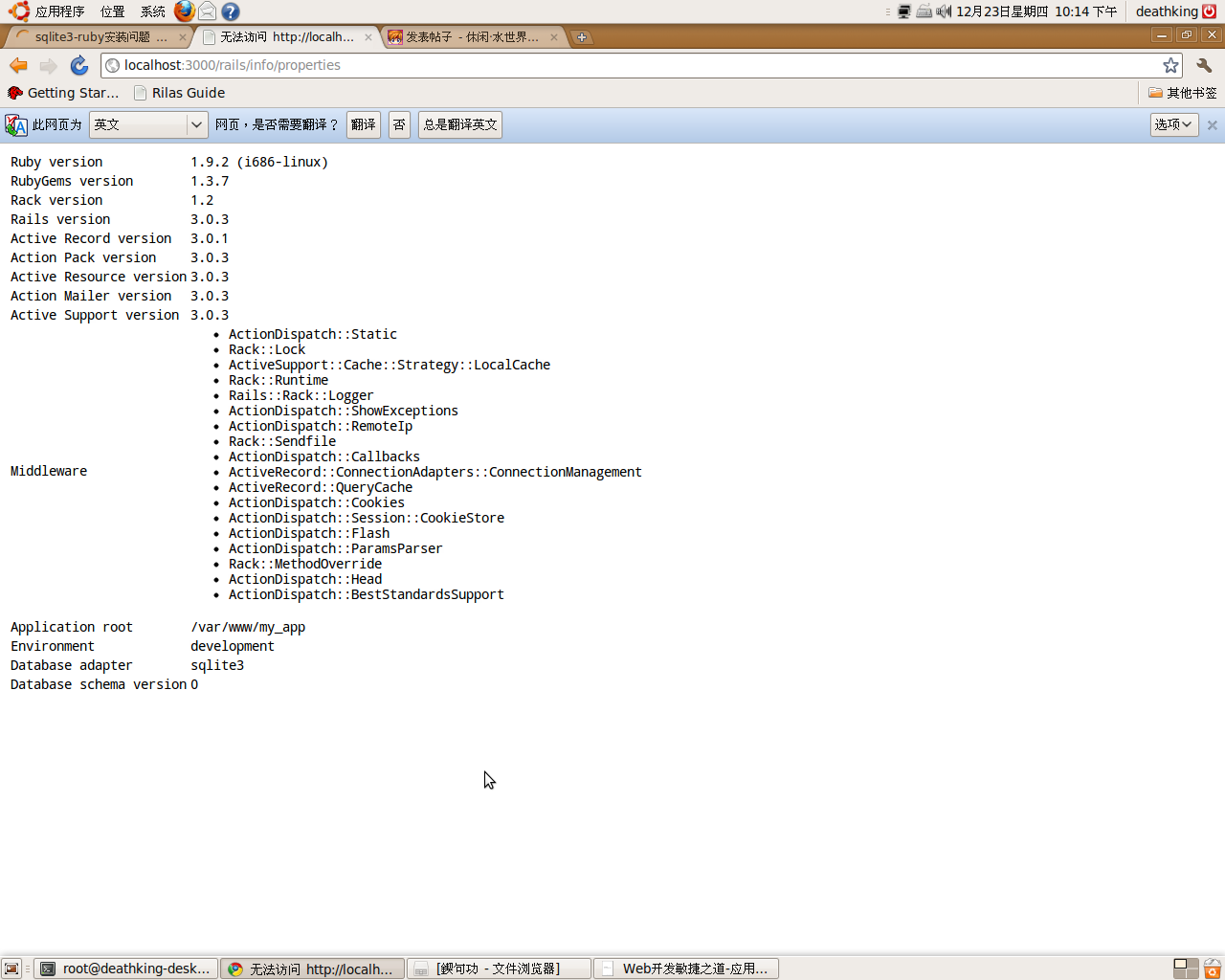Screen dimensions: 1225x980
Task: Switch to the 文件浏览器 file browser window
Action: click(x=499, y=969)
